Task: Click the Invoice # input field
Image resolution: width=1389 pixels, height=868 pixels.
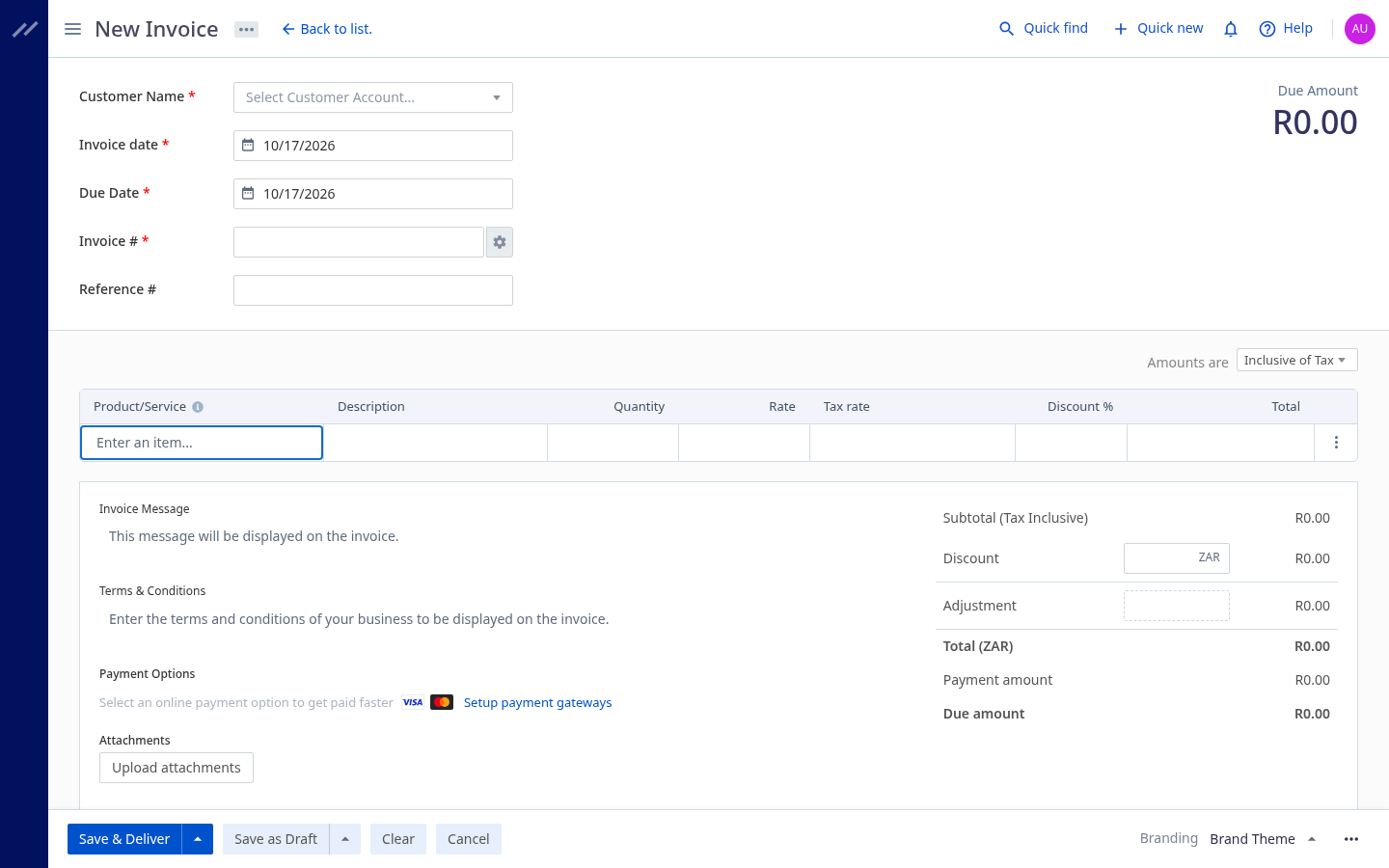Action: [359, 242]
